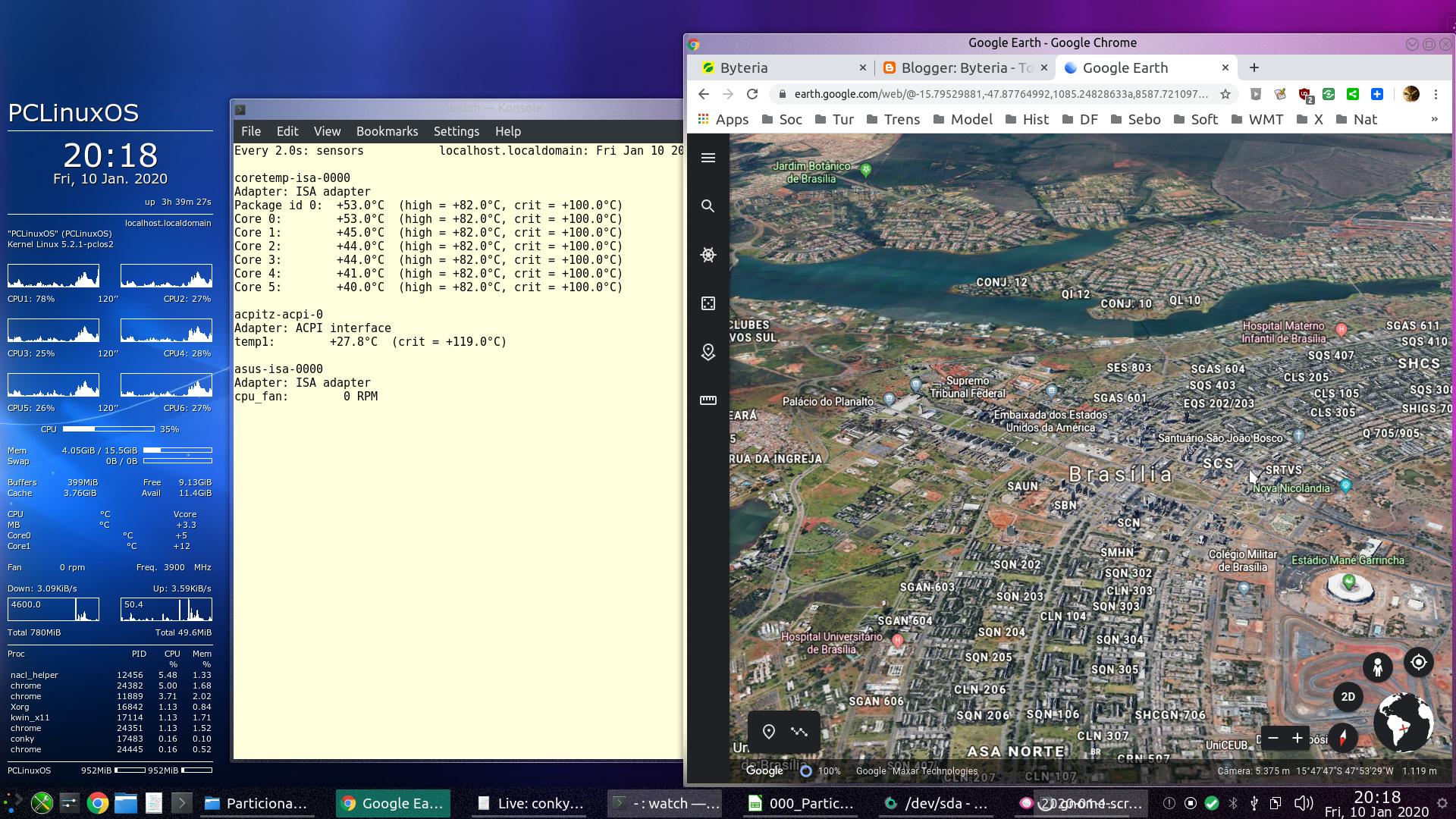The image size is (1456, 819).
Task: Click the I'm Feeling Lucky dice icon
Action: (x=708, y=303)
